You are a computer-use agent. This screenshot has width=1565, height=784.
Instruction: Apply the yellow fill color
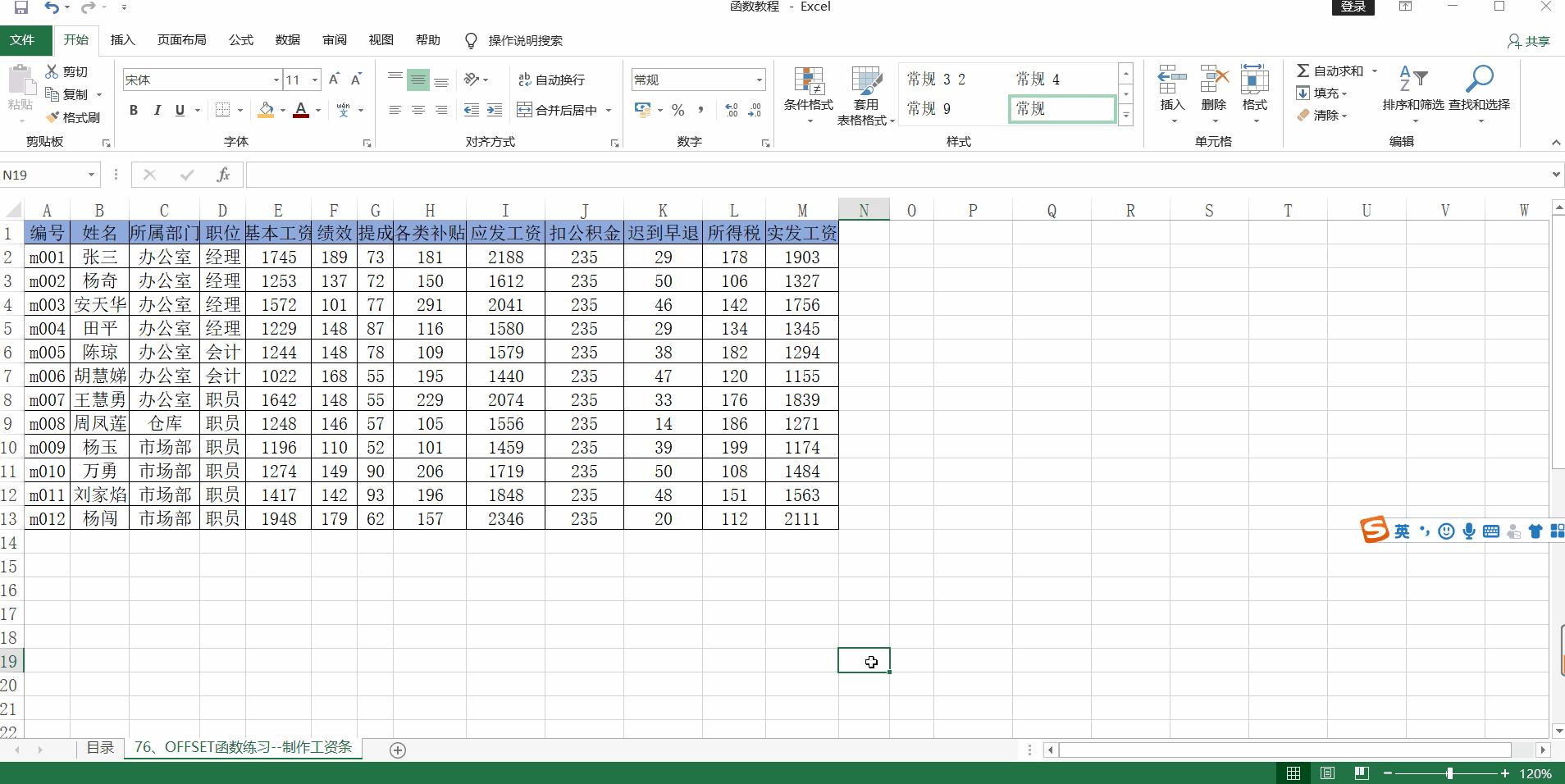click(x=266, y=110)
